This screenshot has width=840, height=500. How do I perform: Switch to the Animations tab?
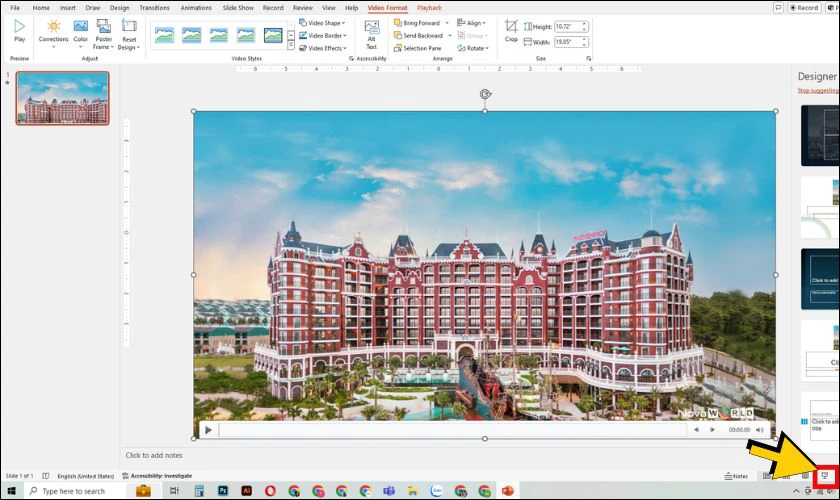[196, 8]
